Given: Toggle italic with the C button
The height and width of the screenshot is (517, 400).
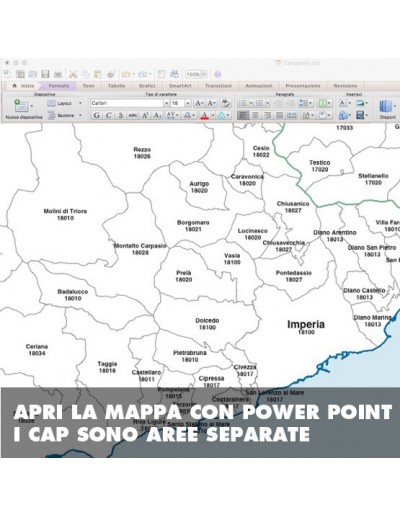Looking at the screenshot, I should point(109,115).
